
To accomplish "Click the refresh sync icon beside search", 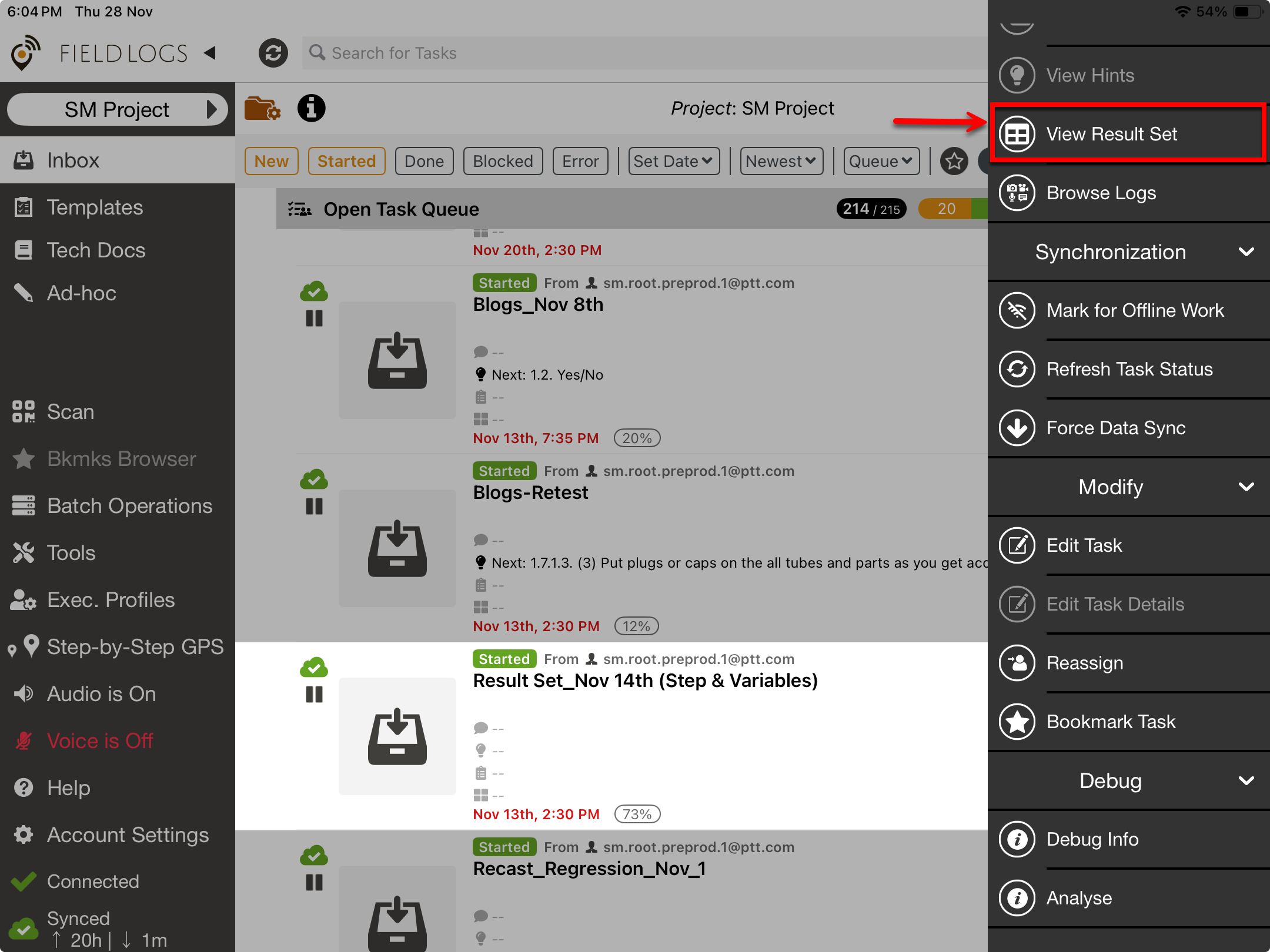I will tap(273, 53).
